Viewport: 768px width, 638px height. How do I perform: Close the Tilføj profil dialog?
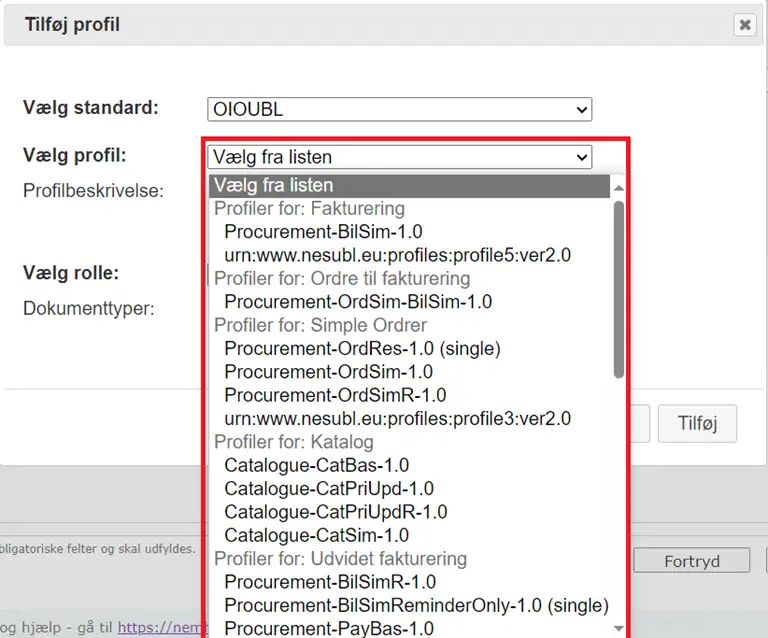tap(745, 25)
